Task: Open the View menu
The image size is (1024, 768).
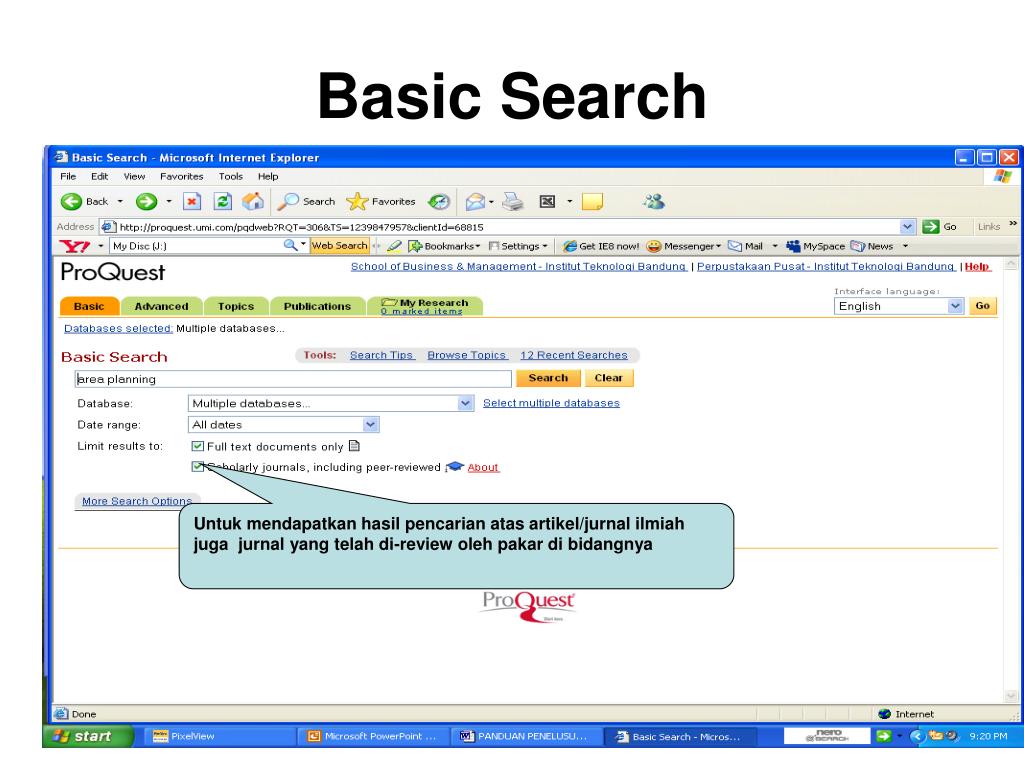Action: coord(135,176)
